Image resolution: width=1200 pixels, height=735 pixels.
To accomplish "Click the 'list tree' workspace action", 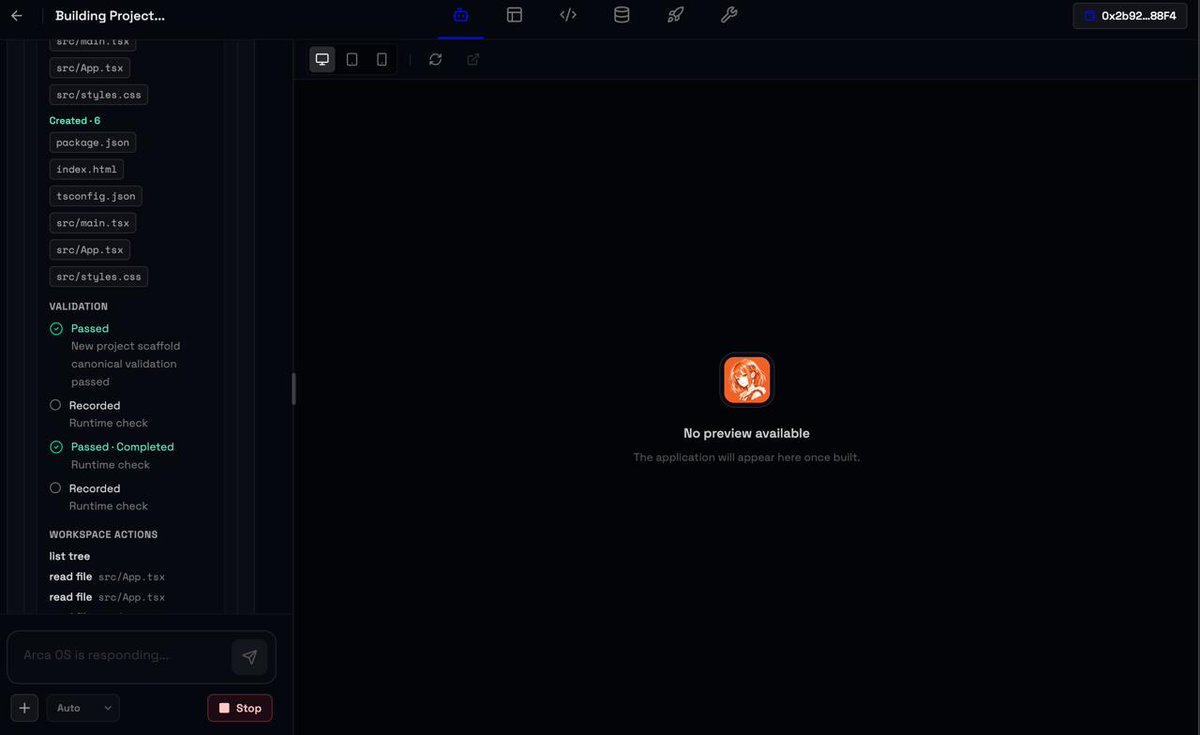I will [70, 556].
